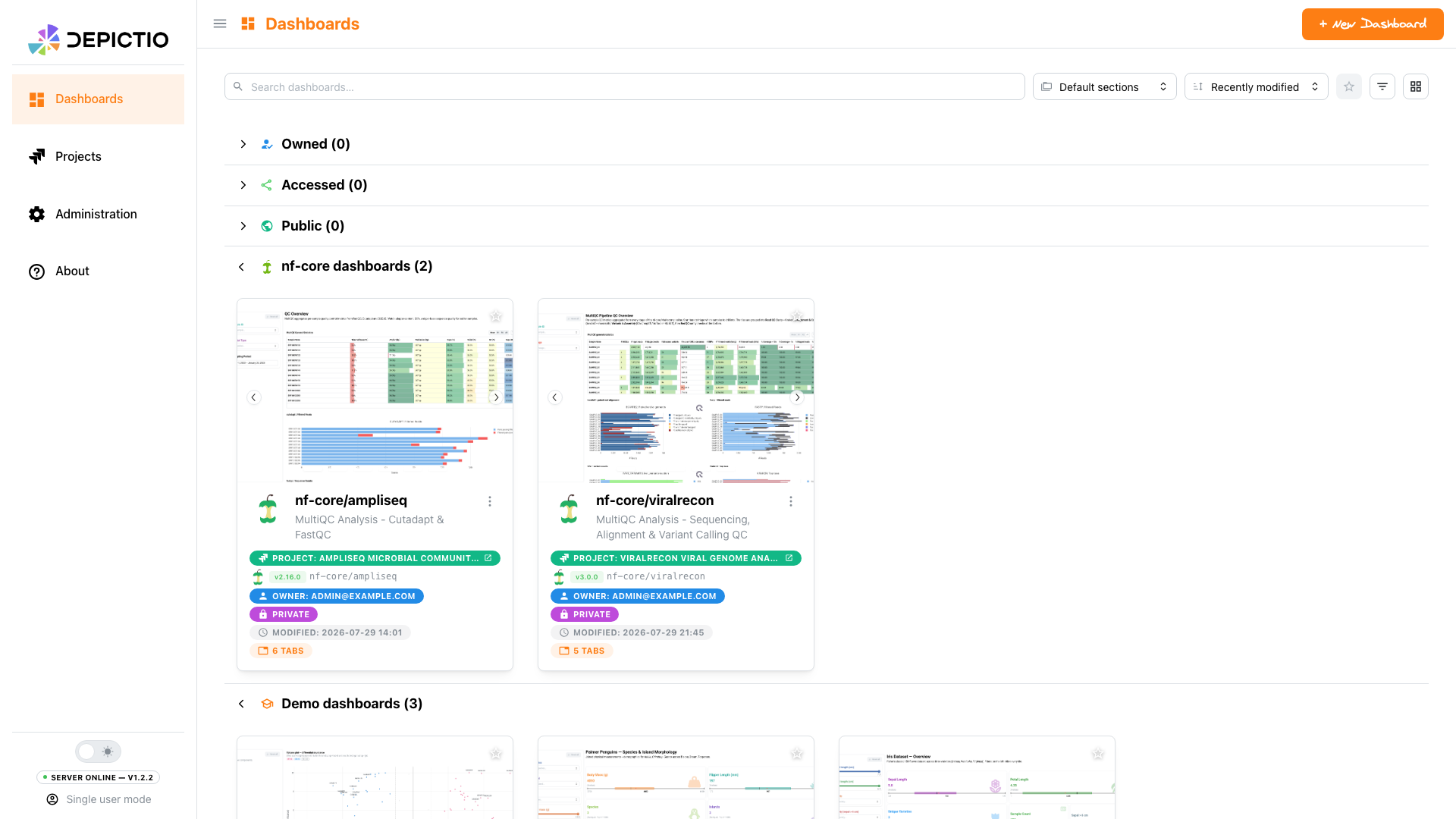Click ampliseq Owner: admin@example.com badge
This screenshot has width=1456, height=819.
(337, 596)
